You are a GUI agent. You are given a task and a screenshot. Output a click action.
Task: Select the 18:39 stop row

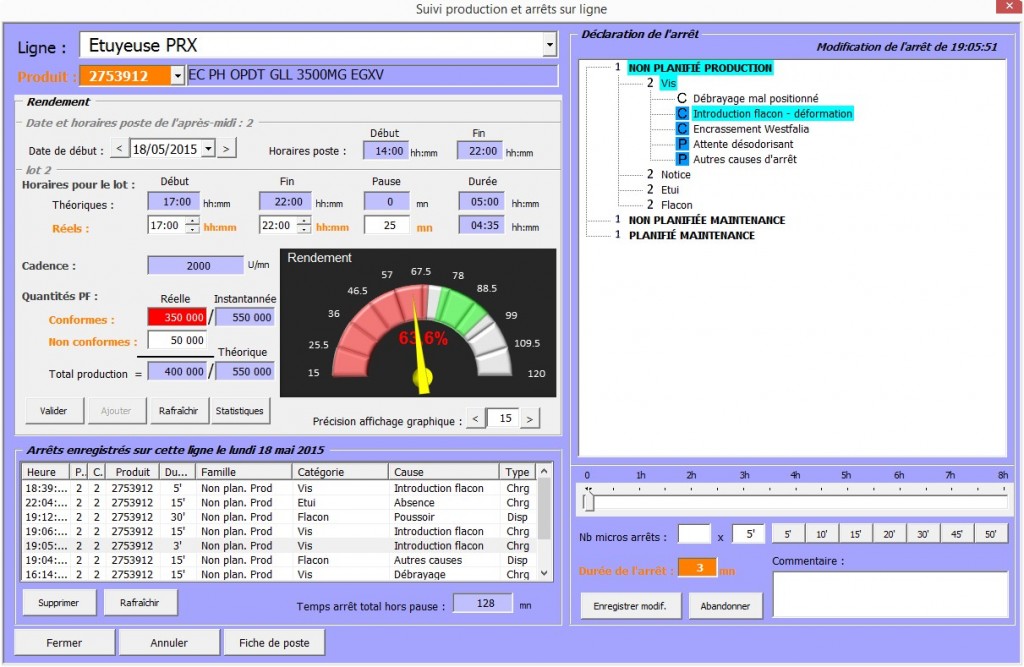coord(280,488)
